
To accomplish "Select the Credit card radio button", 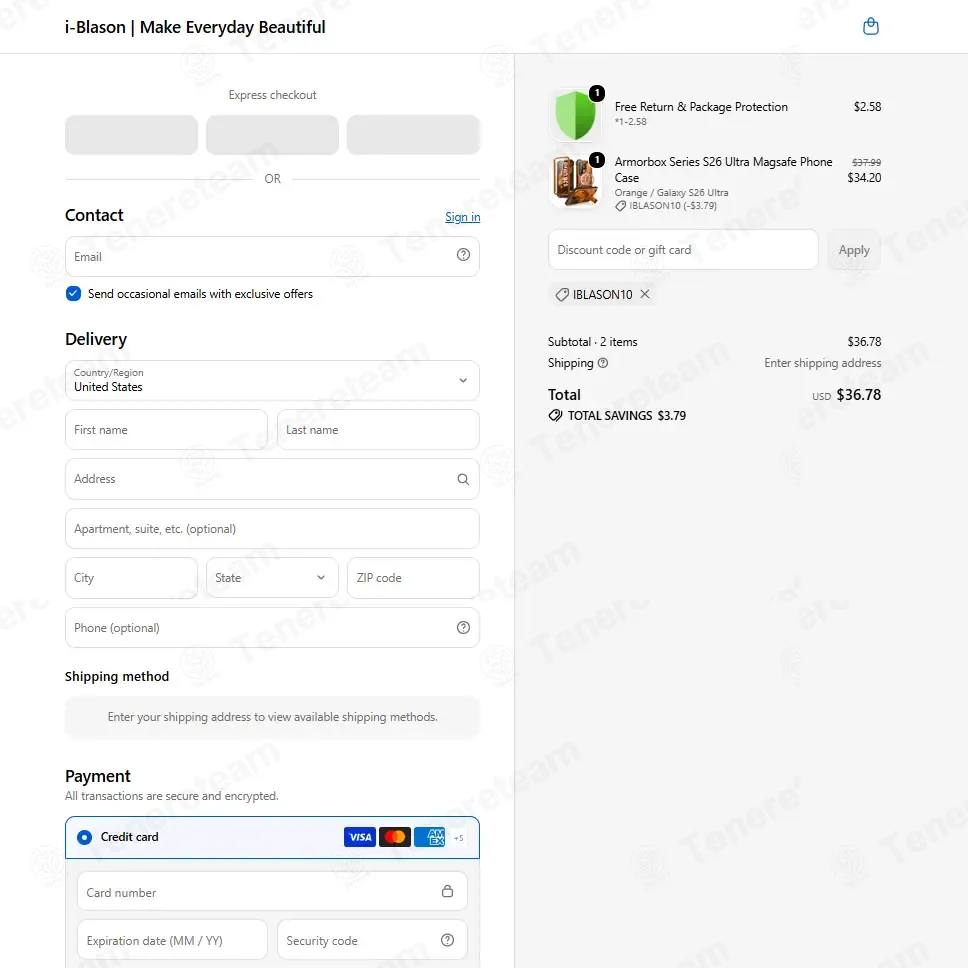I will 85,837.
